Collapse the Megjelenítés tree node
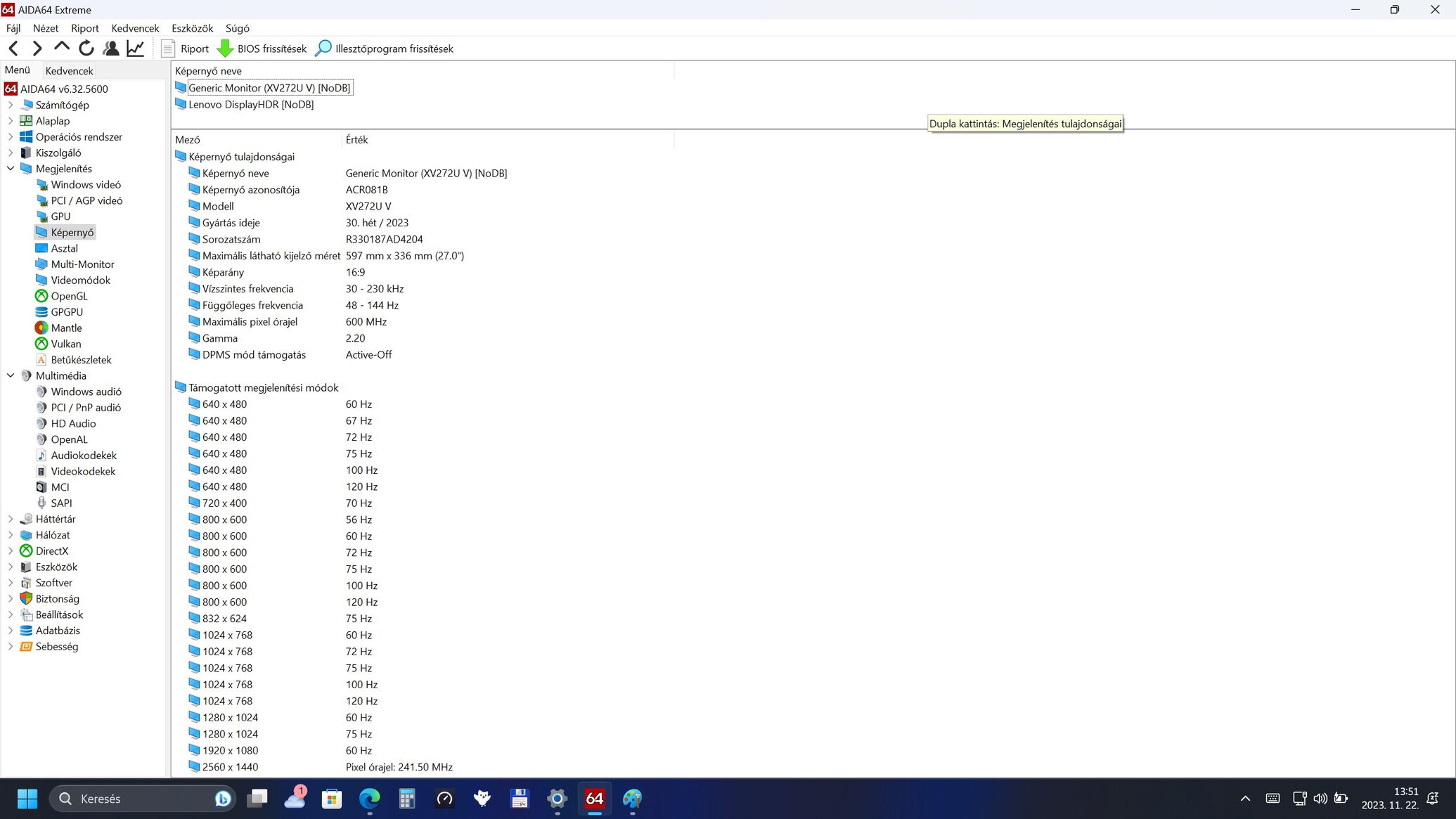The image size is (1456, 819). point(11,169)
